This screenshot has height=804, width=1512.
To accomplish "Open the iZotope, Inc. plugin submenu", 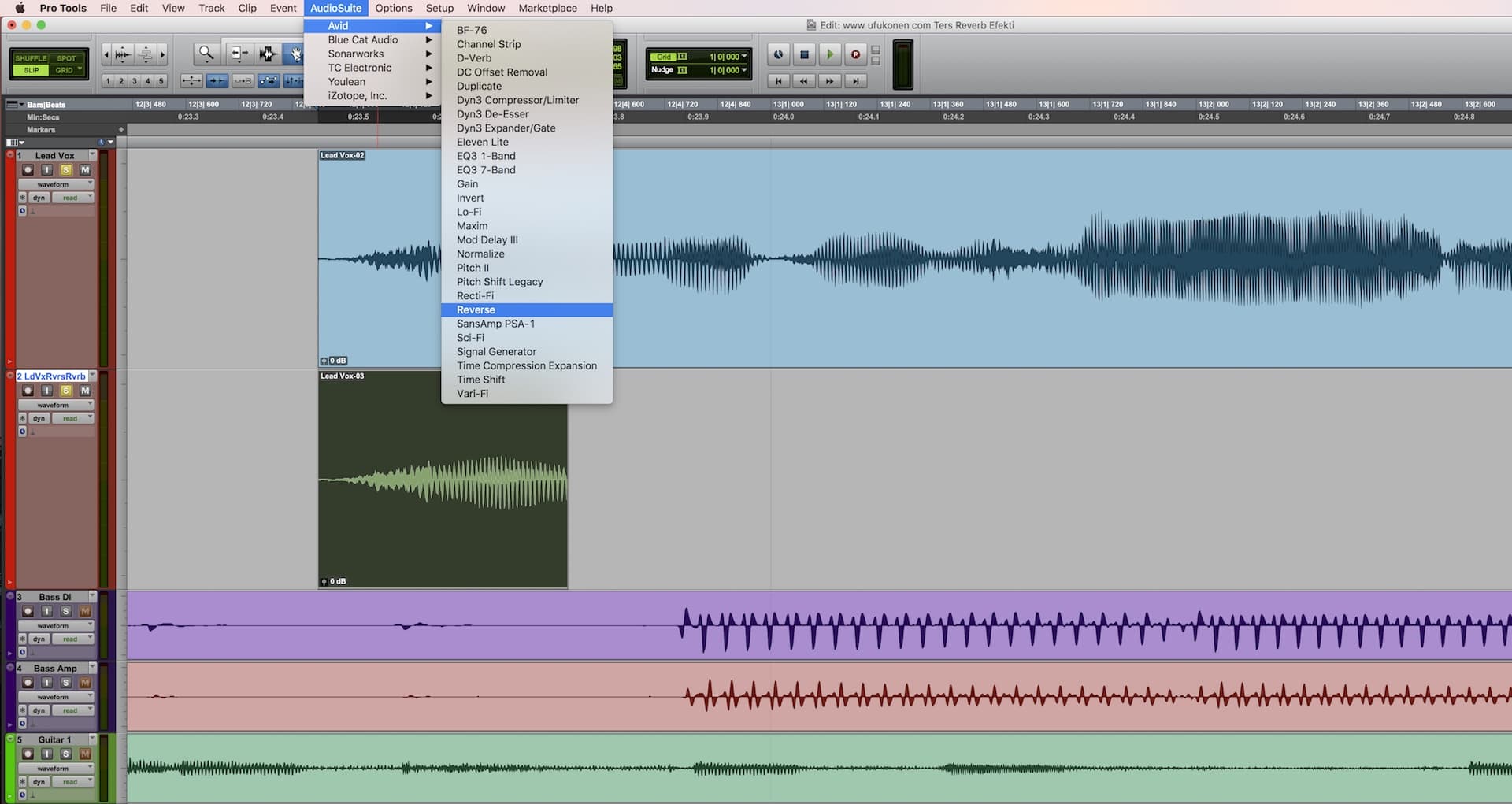I will point(358,96).
